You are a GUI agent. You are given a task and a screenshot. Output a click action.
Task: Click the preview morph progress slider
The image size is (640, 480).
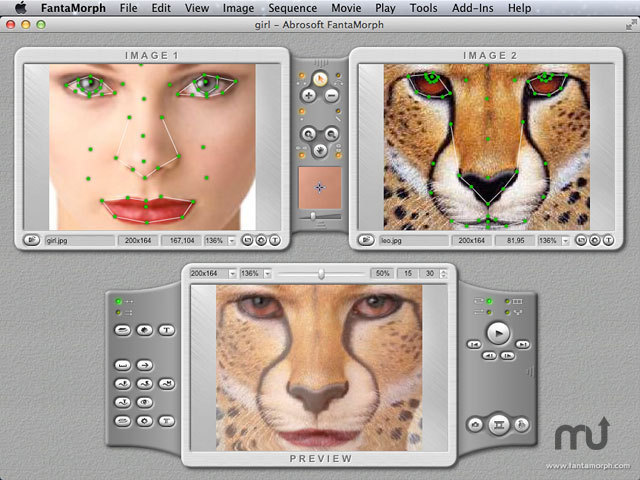pos(320,273)
